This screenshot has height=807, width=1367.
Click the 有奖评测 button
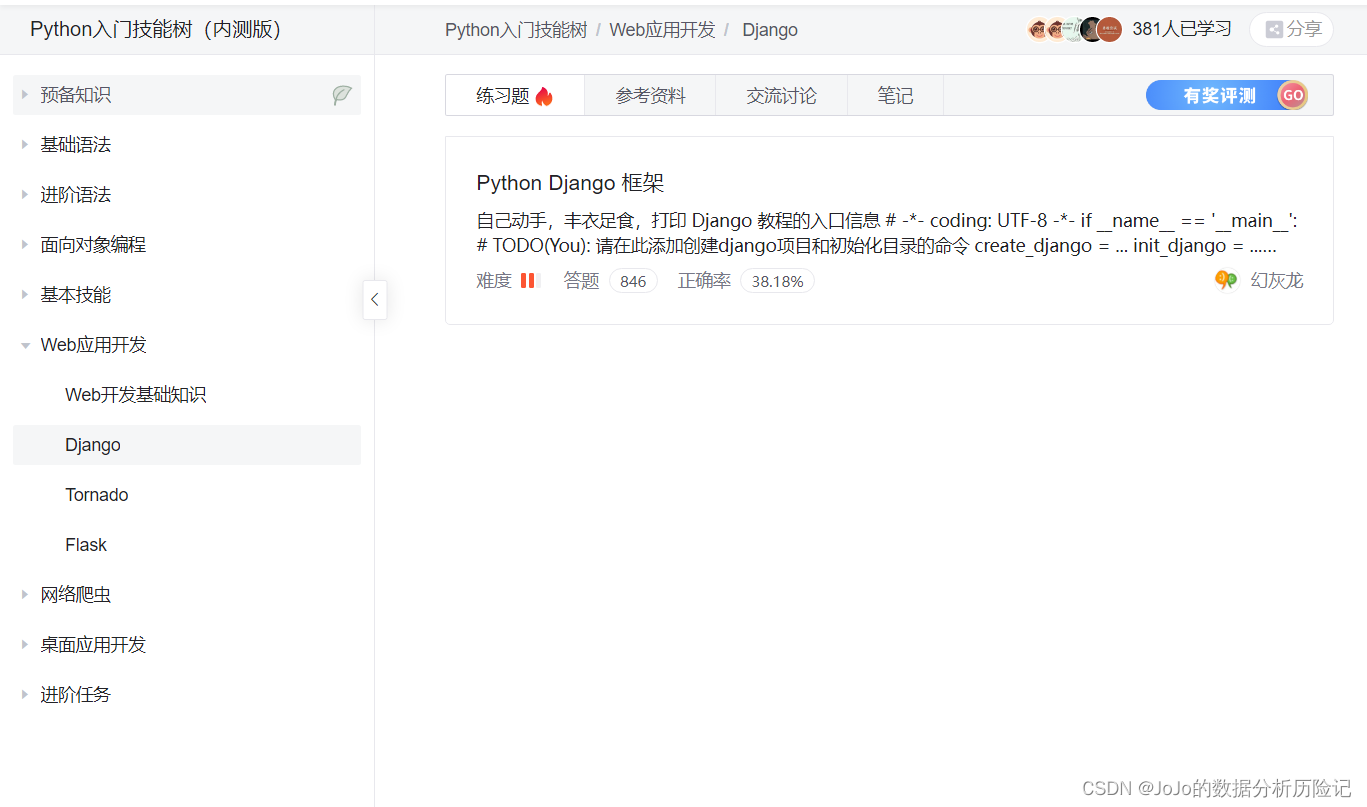point(1226,95)
